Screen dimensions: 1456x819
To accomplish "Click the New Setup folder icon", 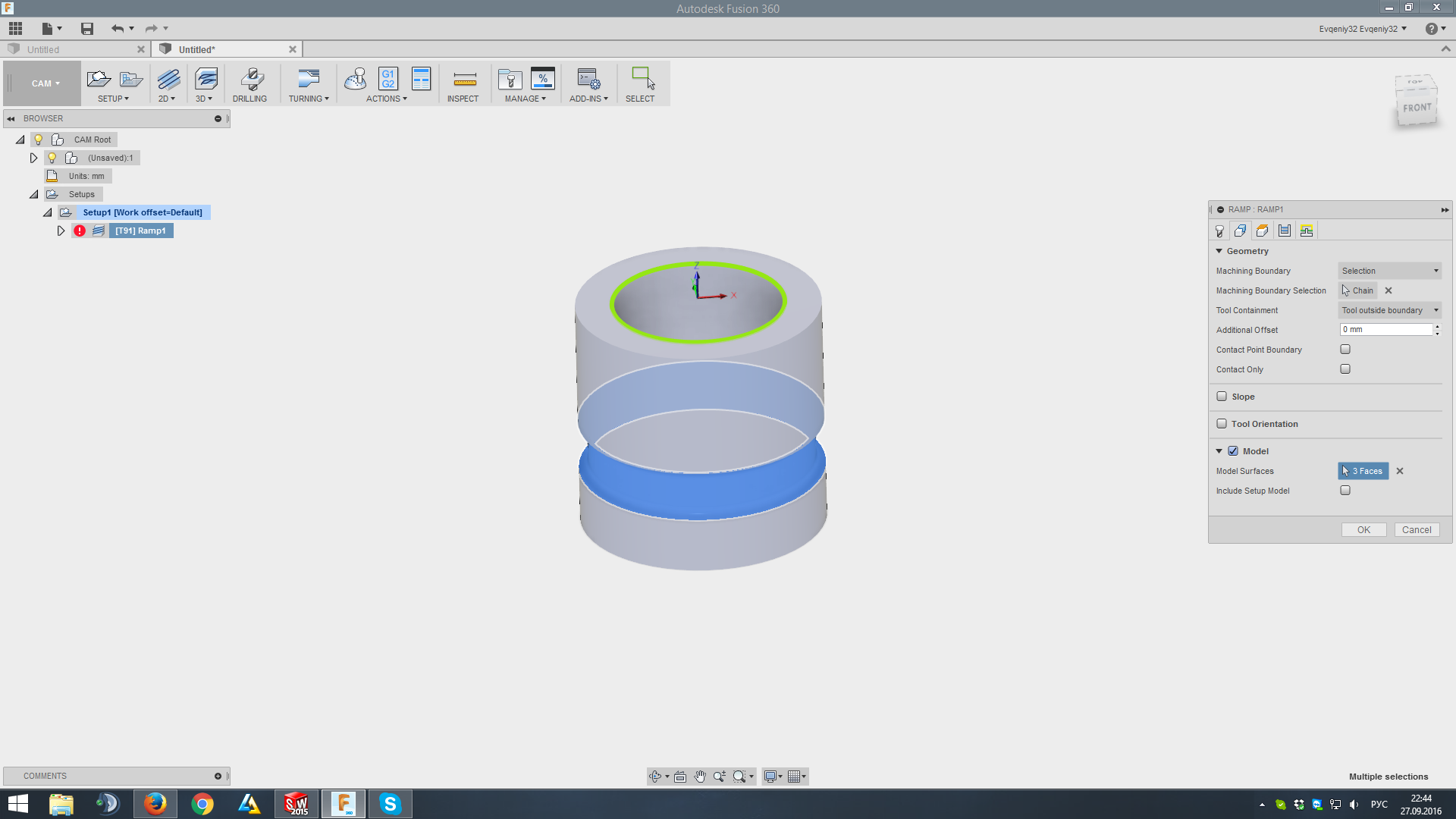I will pyautogui.click(x=99, y=79).
